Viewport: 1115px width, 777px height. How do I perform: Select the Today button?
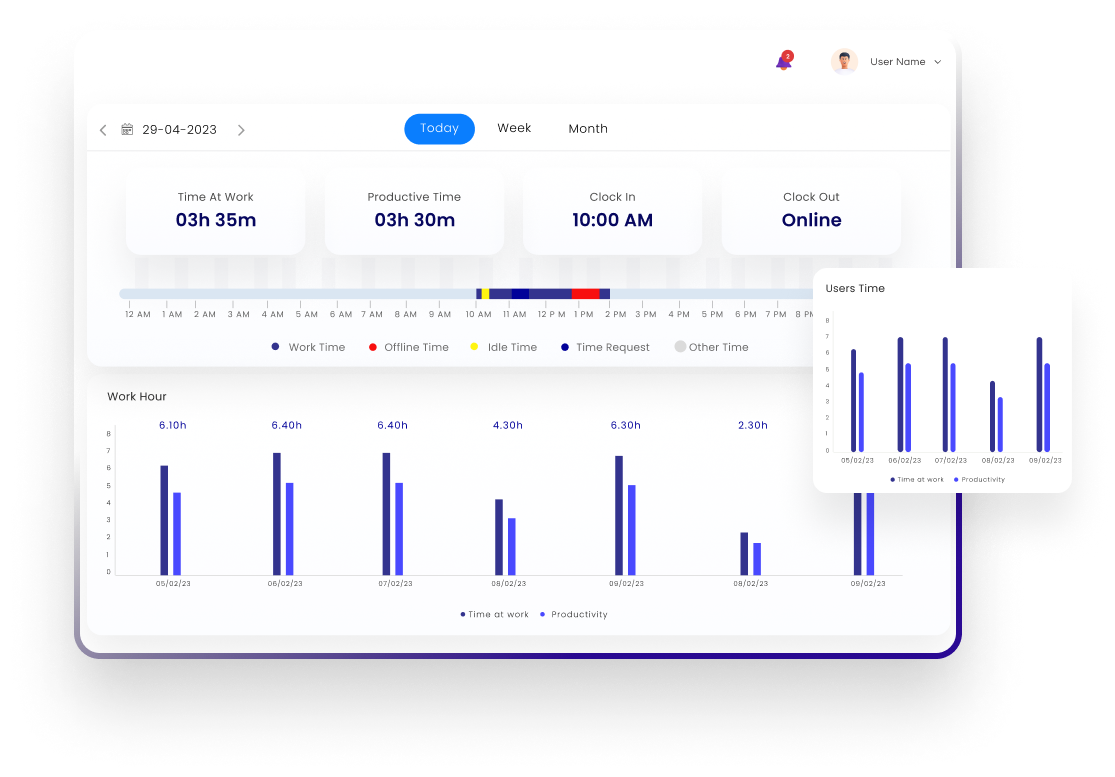tap(439, 128)
